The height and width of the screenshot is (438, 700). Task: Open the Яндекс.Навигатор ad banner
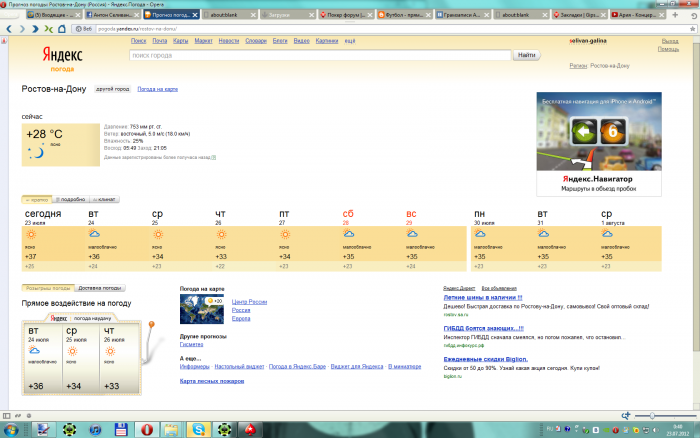click(599, 144)
